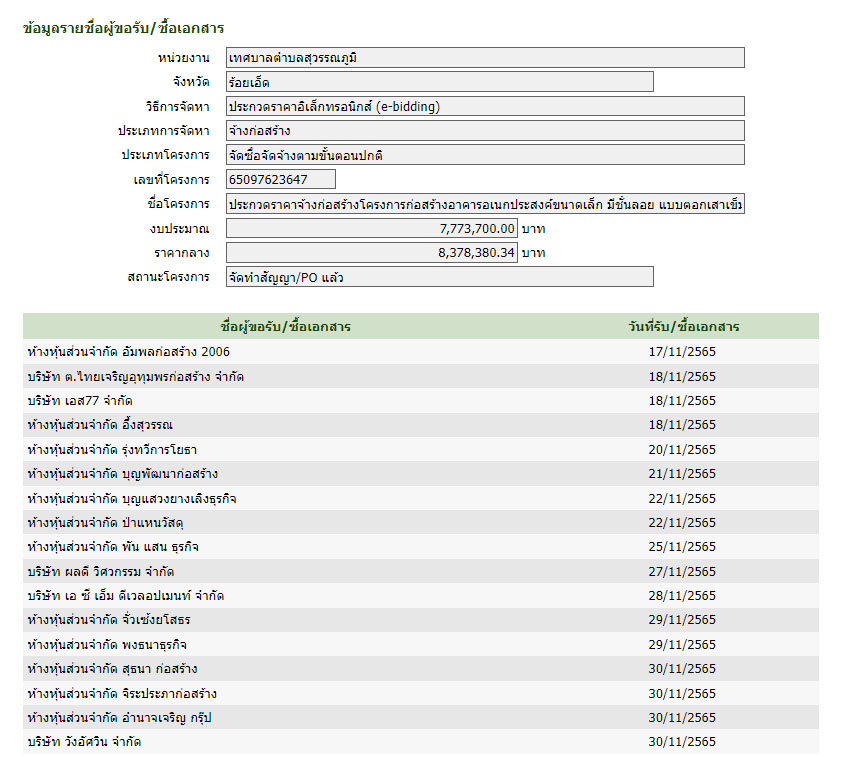Click the ชื่อผู้ขอรับ/ซื้อเอกสาร column header
The image size is (859, 757).
(285, 327)
